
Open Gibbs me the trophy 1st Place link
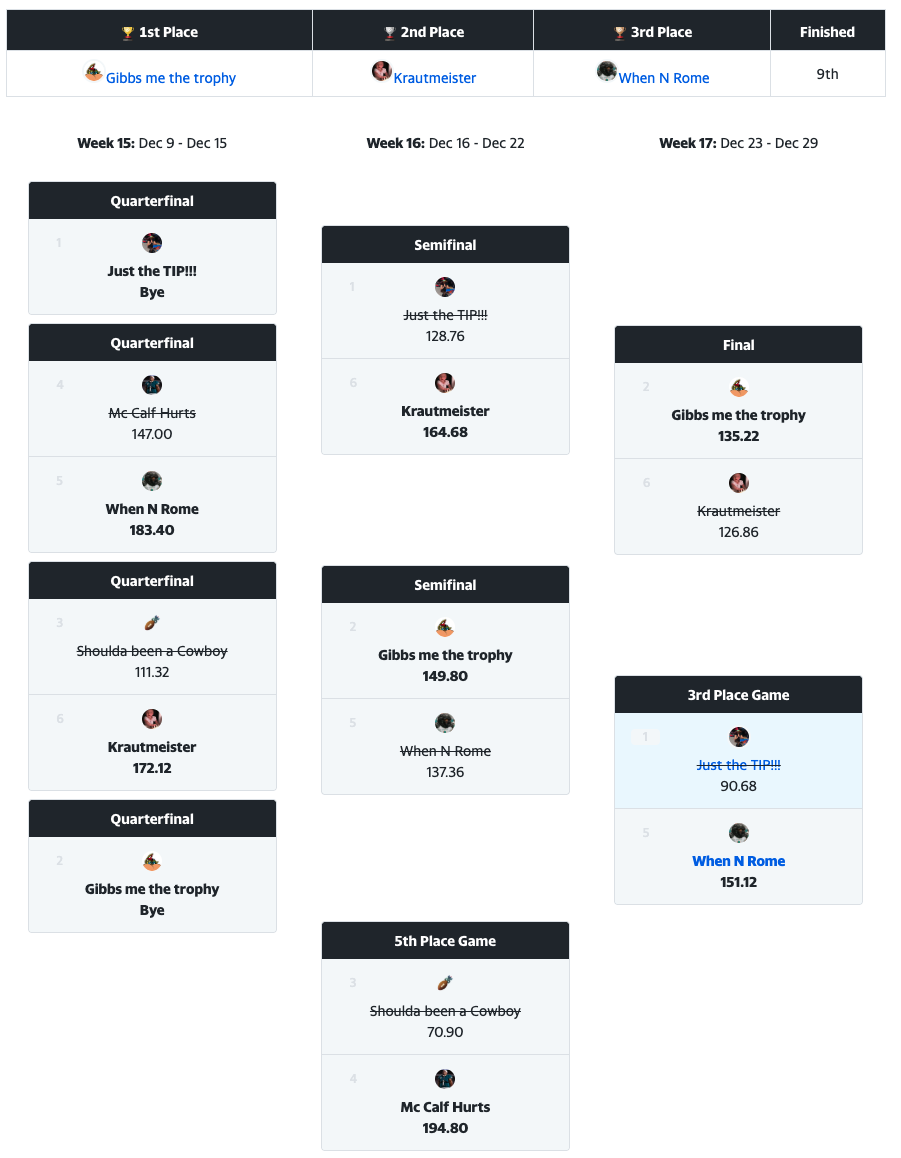coord(171,78)
